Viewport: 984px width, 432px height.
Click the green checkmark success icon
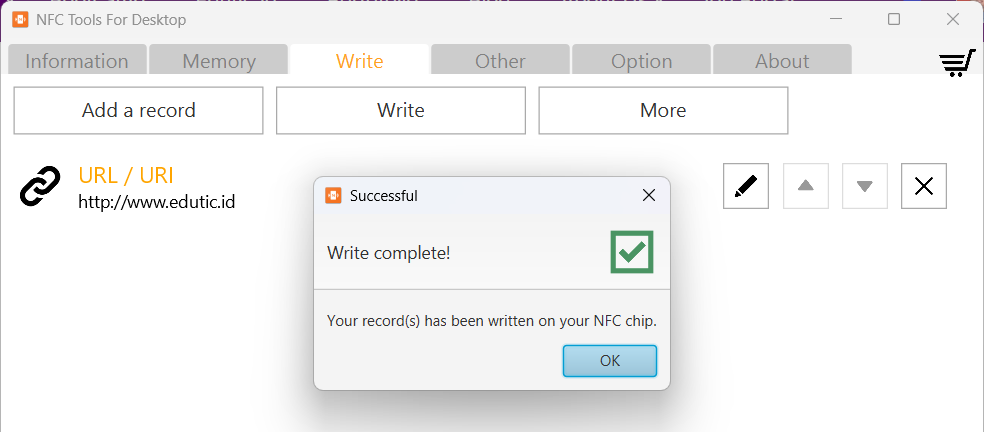tap(631, 252)
